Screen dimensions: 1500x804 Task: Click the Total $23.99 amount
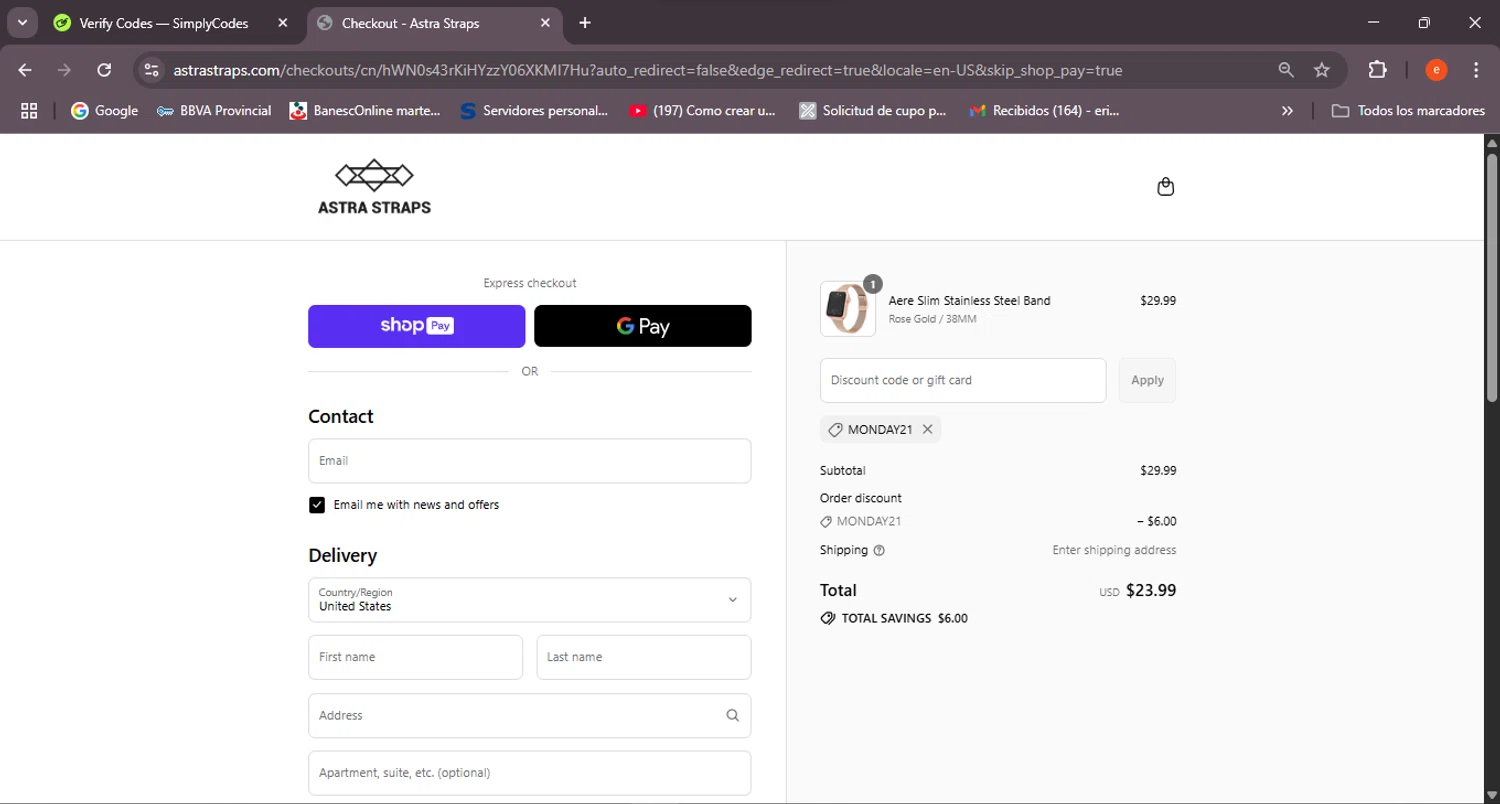pos(1151,590)
